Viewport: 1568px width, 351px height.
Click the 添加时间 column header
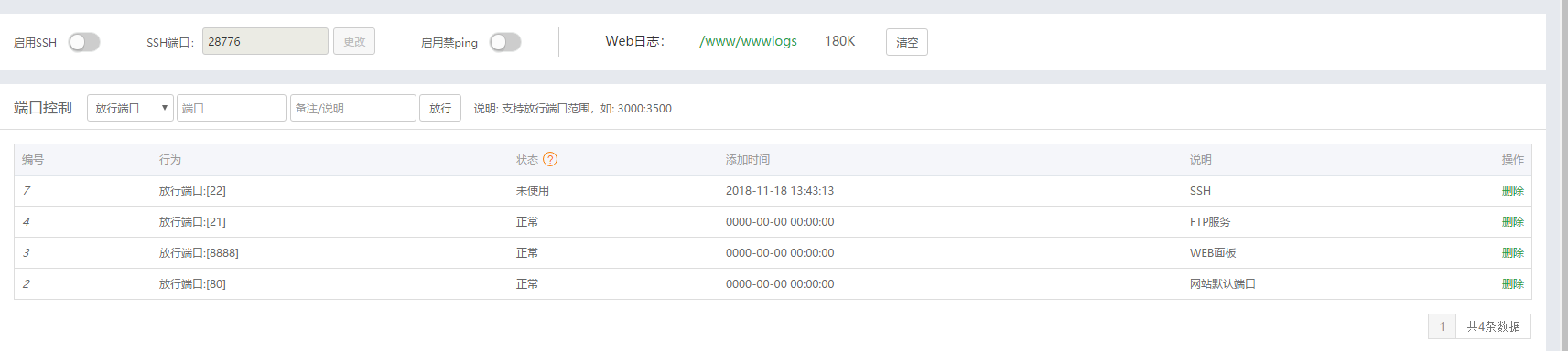[748, 159]
